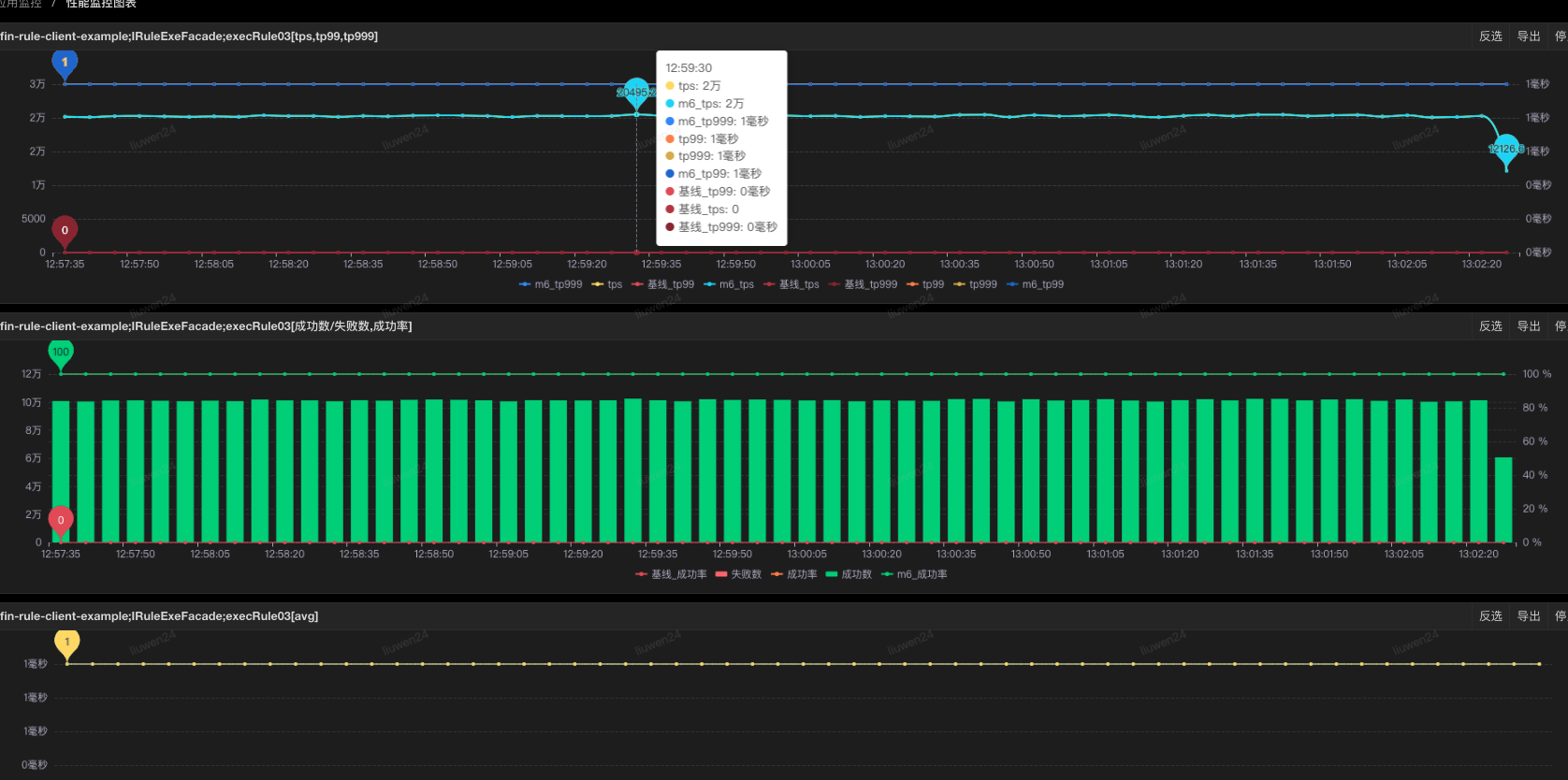
Task: Click the cyan 20495 peak marker pin
Action: tap(636, 92)
